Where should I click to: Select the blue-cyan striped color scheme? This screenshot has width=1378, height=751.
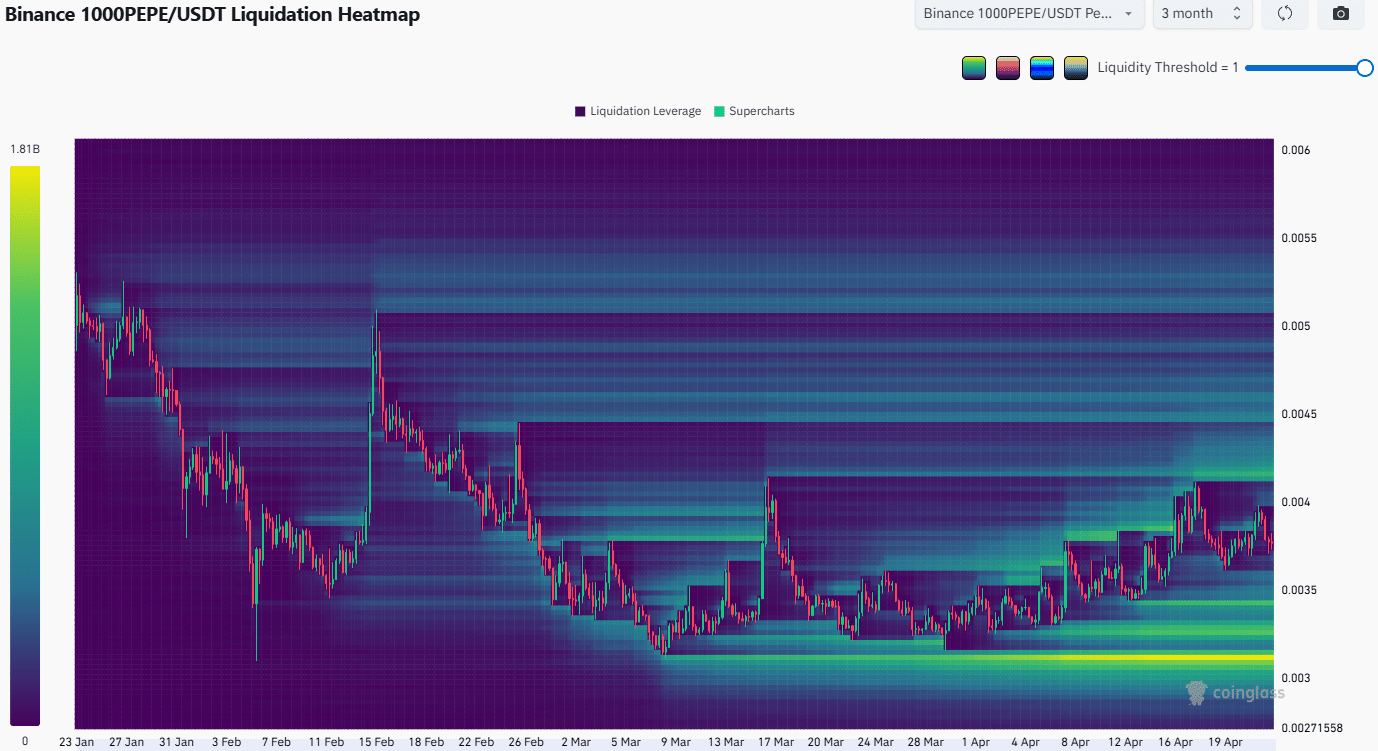pyautogui.click(x=1042, y=68)
